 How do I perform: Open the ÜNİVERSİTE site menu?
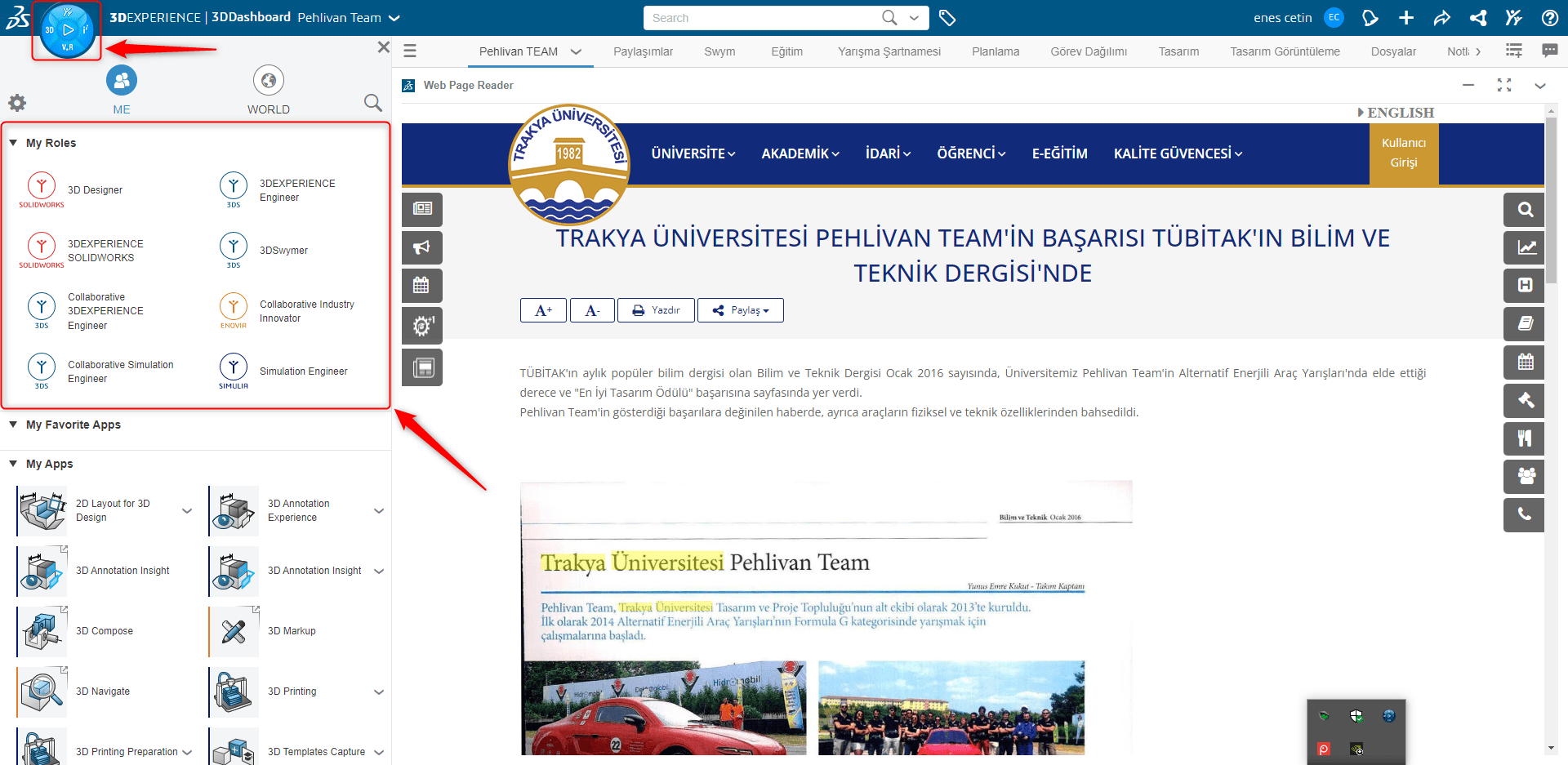click(693, 153)
